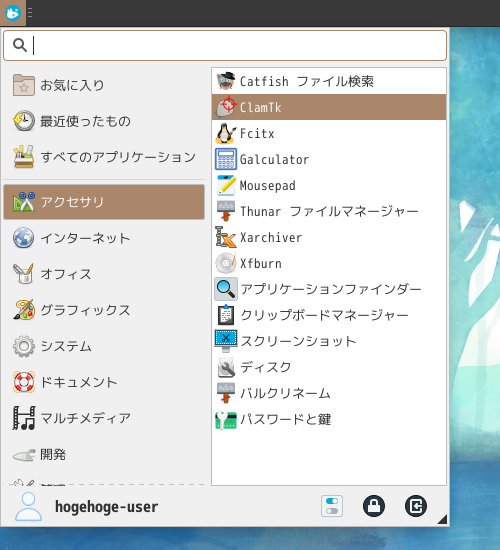Click the アクセサリ category label
Viewport: 500px width, 550px height.
(72, 202)
